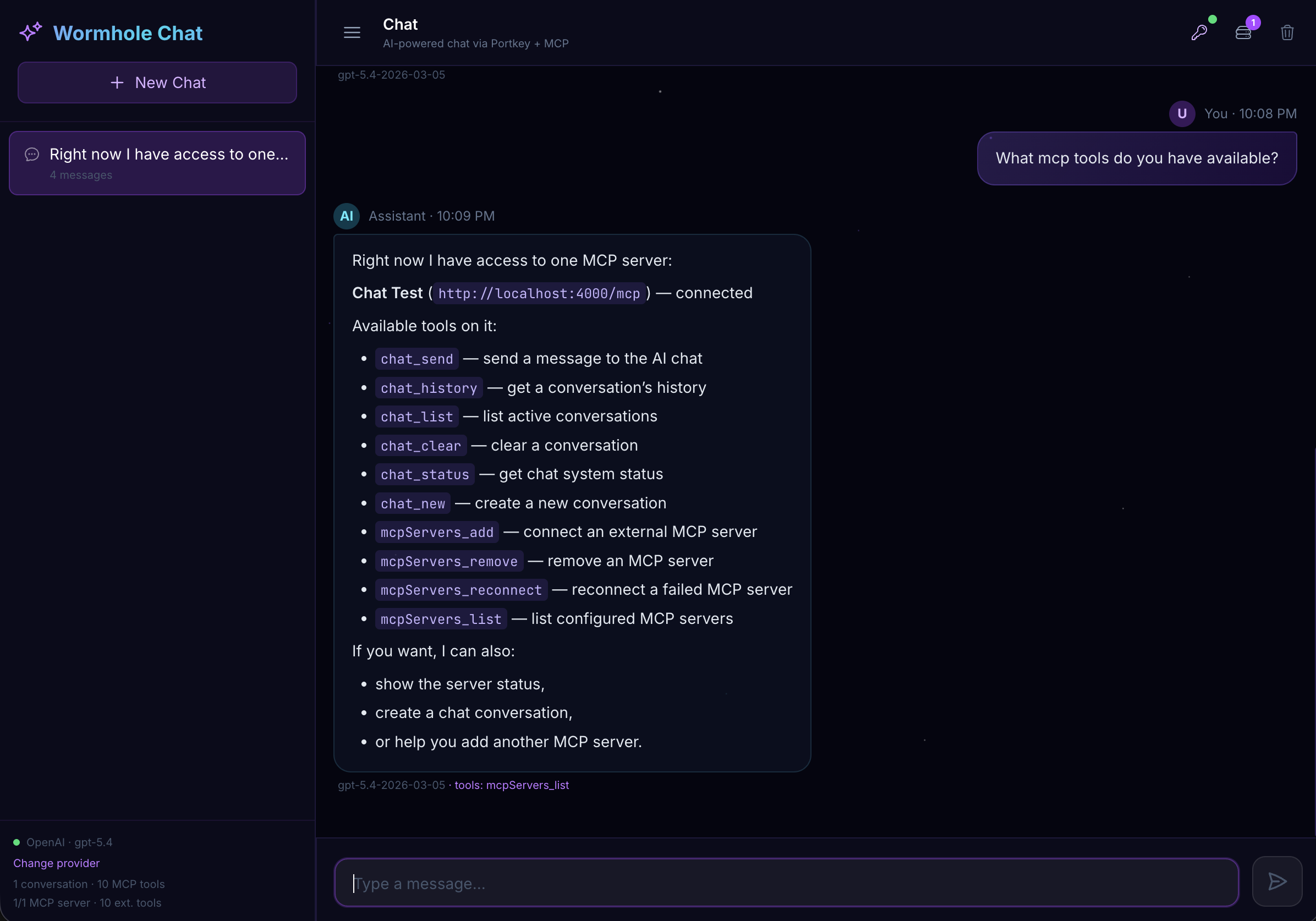Open the MCP servers stack icon
Viewport: 1316px width, 921px height.
pyautogui.click(x=1243, y=32)
